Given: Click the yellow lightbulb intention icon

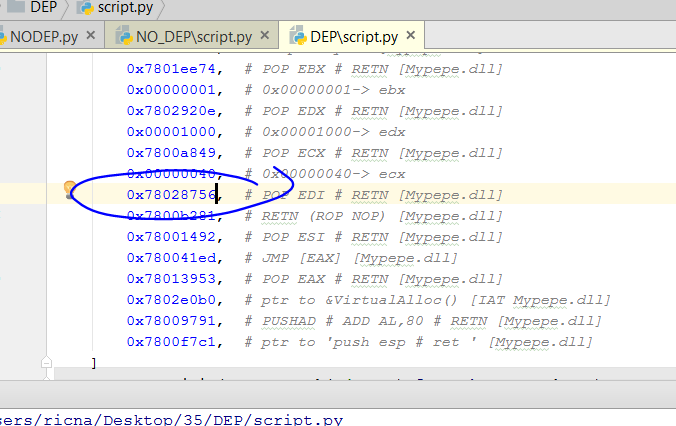Looking at the screenshot, I should click(x=70, y=189).
